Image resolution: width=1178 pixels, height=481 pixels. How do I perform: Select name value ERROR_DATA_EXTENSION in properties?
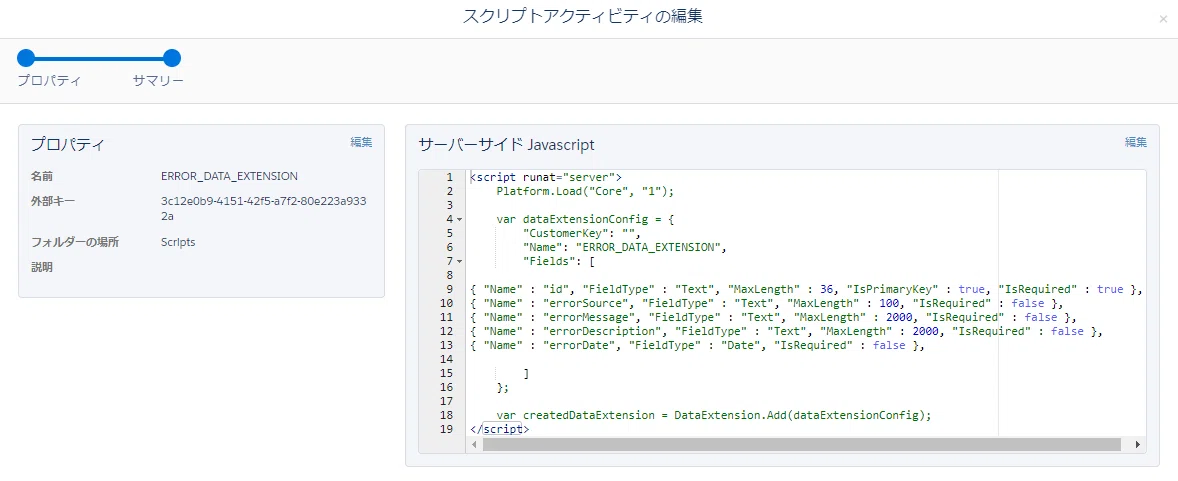(x=229, y=176)
